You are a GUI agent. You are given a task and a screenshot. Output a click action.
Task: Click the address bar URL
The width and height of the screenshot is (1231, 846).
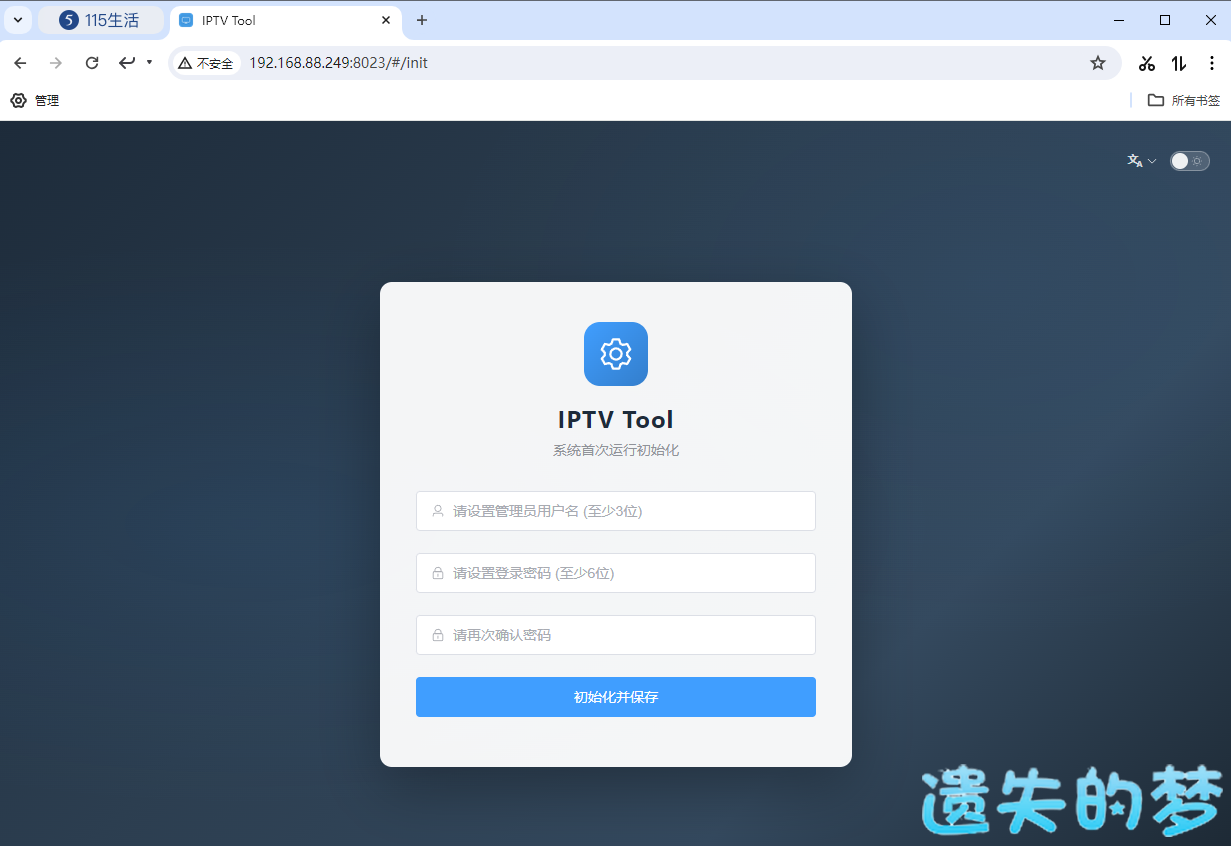tap(338, 63)
